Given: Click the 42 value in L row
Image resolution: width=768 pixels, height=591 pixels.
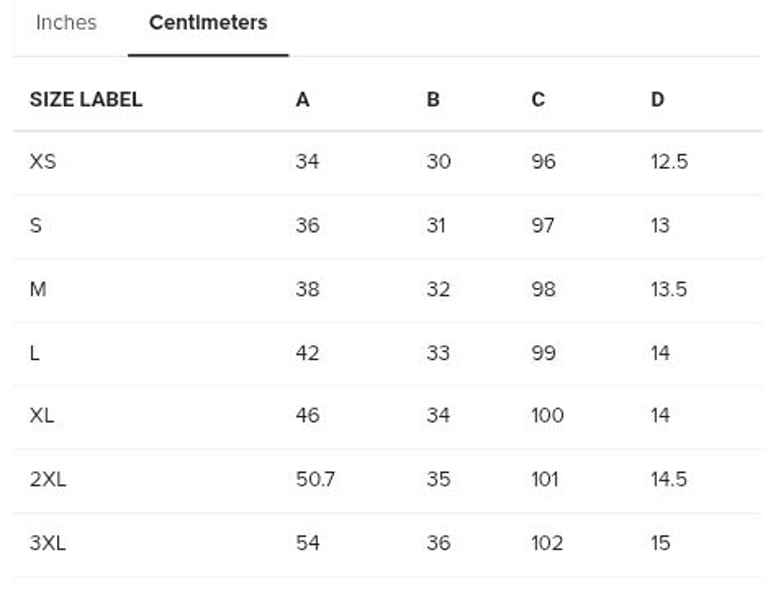Looking at the screenshot, I should (x=307, y=353).
